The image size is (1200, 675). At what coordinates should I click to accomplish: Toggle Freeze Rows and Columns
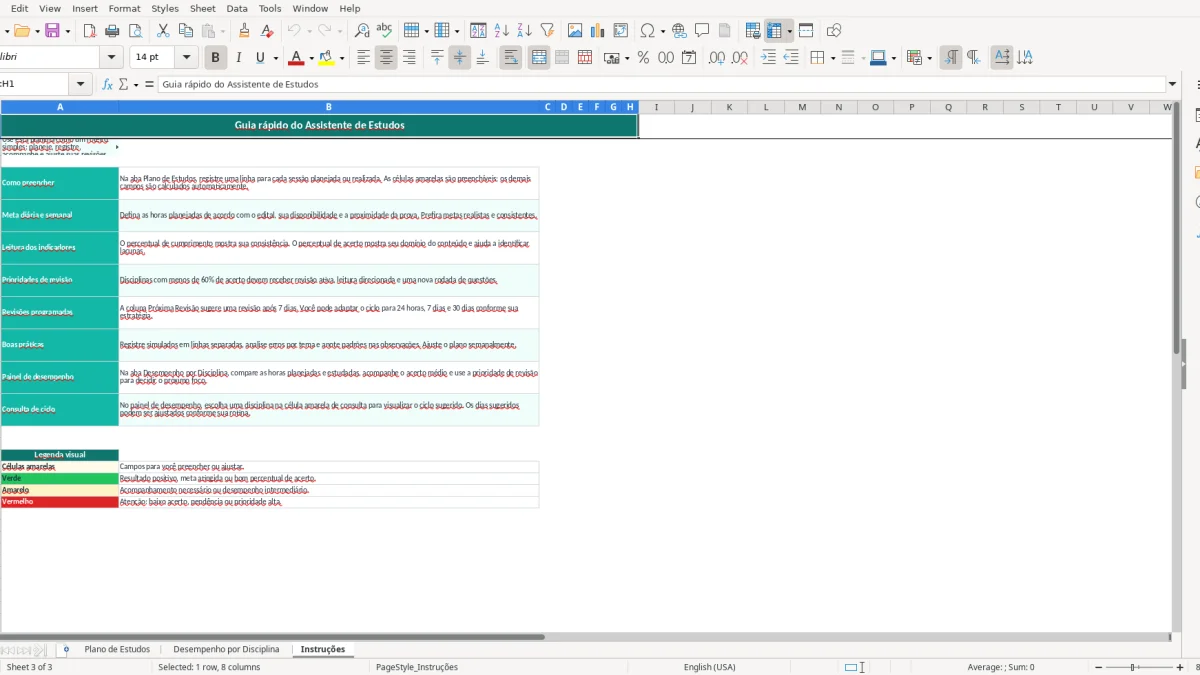pyautogui.click(x=774, y=31)
